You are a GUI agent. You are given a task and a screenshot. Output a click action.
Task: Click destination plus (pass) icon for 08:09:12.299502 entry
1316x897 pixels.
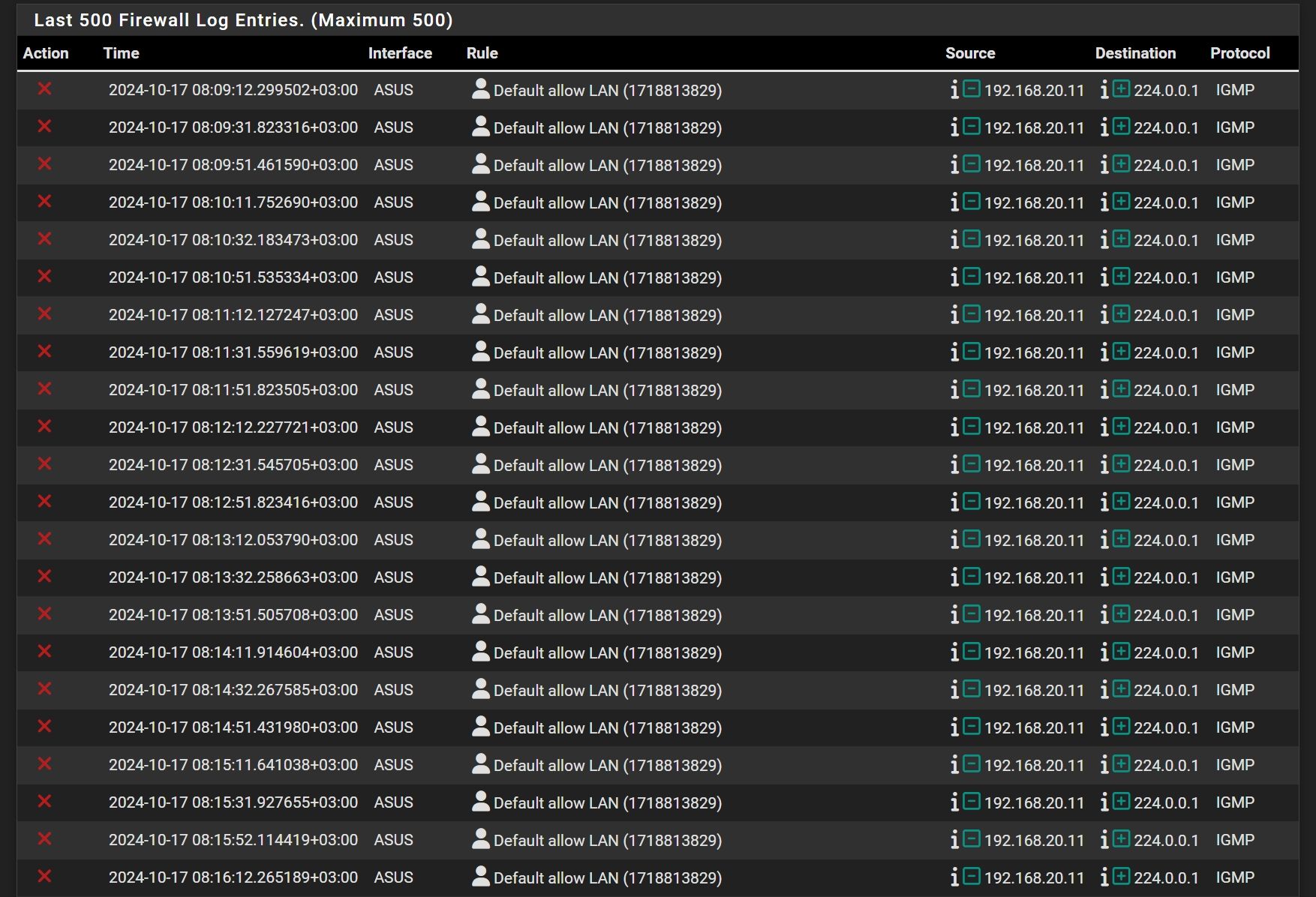click(x=1122, y=88)
